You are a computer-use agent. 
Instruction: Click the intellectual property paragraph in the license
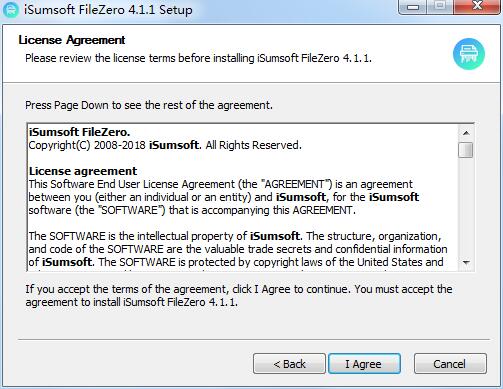pyautogui.click(x=238, y=249)
